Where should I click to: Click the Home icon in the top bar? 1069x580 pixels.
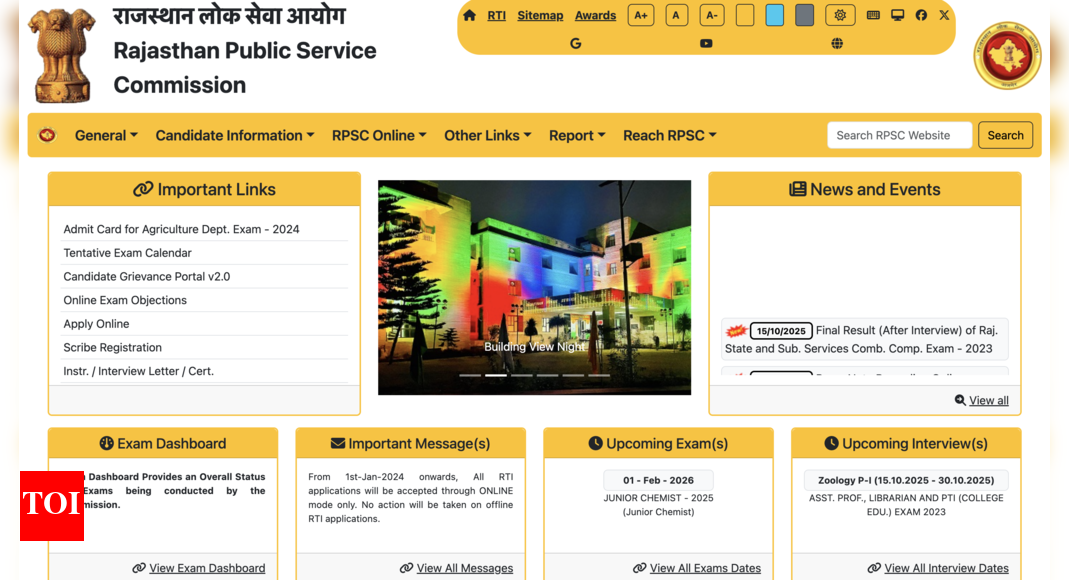(x=468, y=15)
